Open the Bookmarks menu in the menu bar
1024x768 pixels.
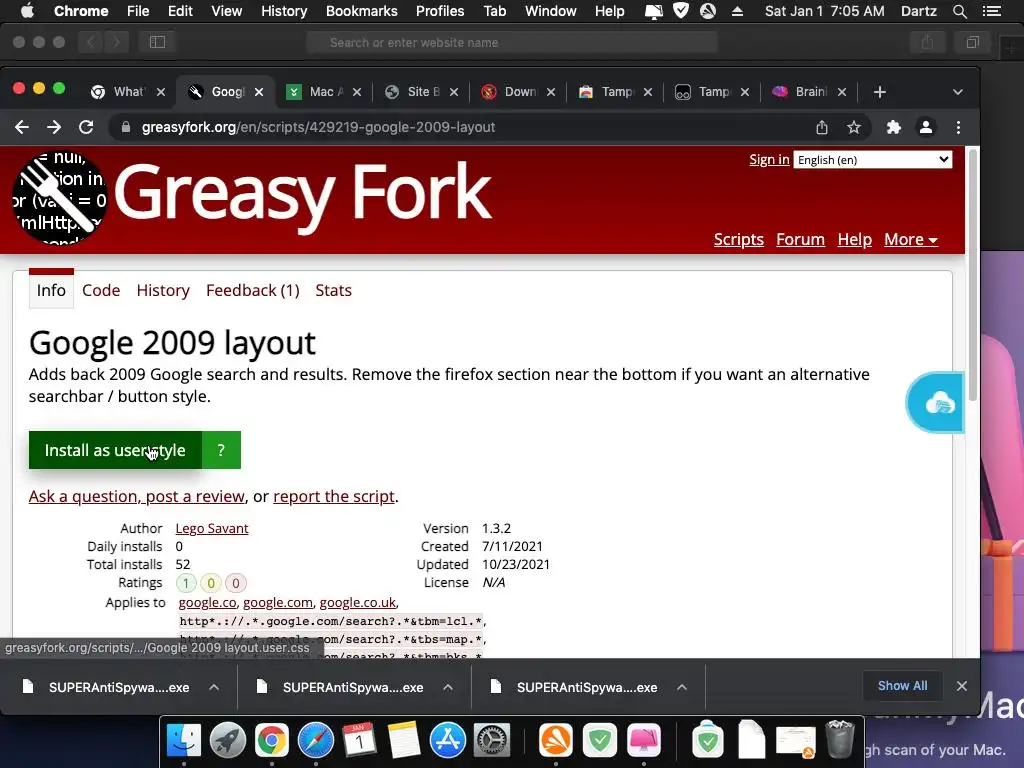[362, 11]
